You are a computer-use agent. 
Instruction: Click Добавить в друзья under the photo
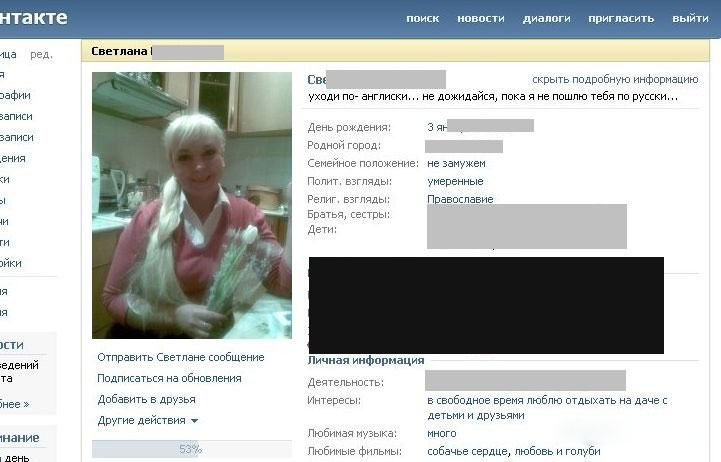[x=144, y=399]
